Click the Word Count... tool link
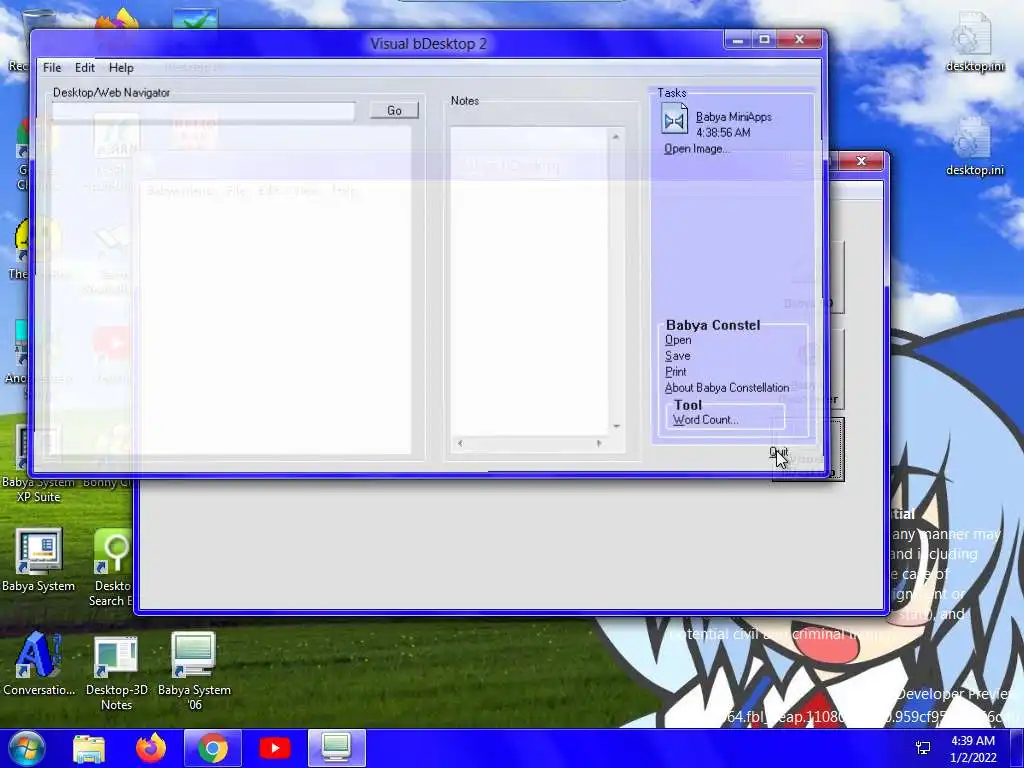The height and width of the screenshot is (768, 1024). pos(705,420)
